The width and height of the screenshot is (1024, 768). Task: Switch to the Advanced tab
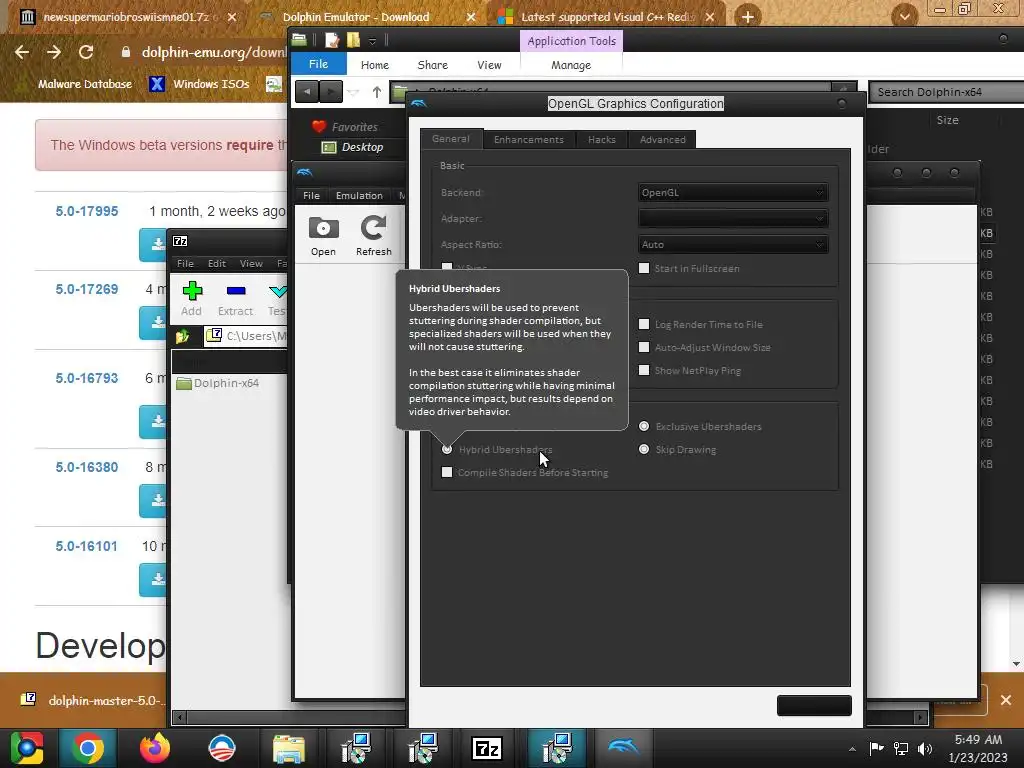pos(662,139)
